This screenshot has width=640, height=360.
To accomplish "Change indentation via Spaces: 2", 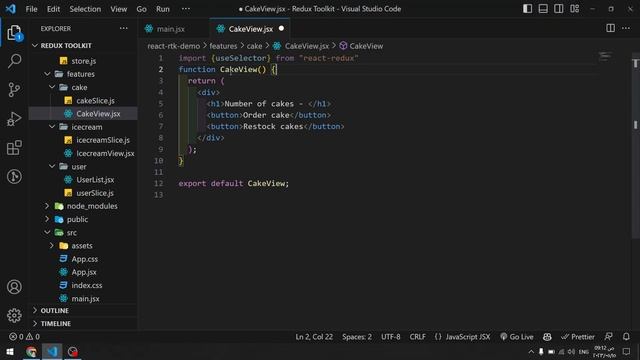I will (x=357, y=337).
